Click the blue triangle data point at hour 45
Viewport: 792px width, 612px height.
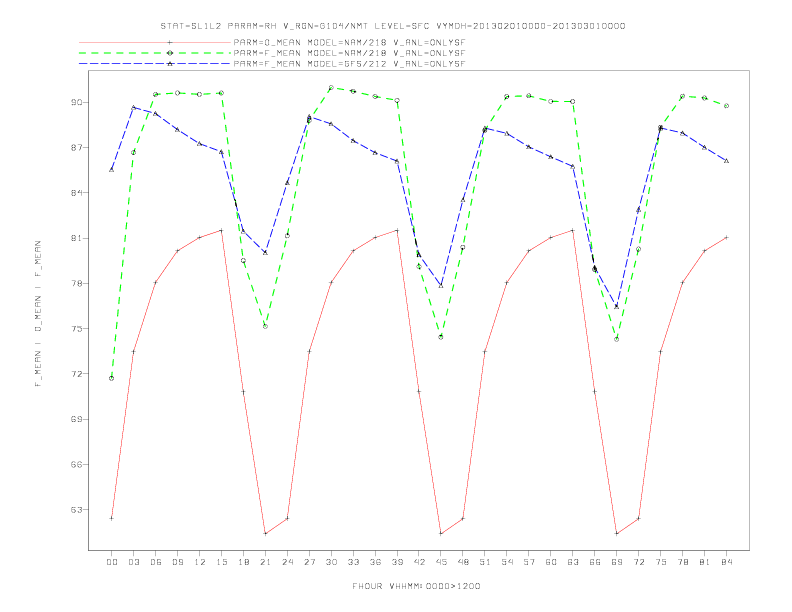tap(441, 286)
